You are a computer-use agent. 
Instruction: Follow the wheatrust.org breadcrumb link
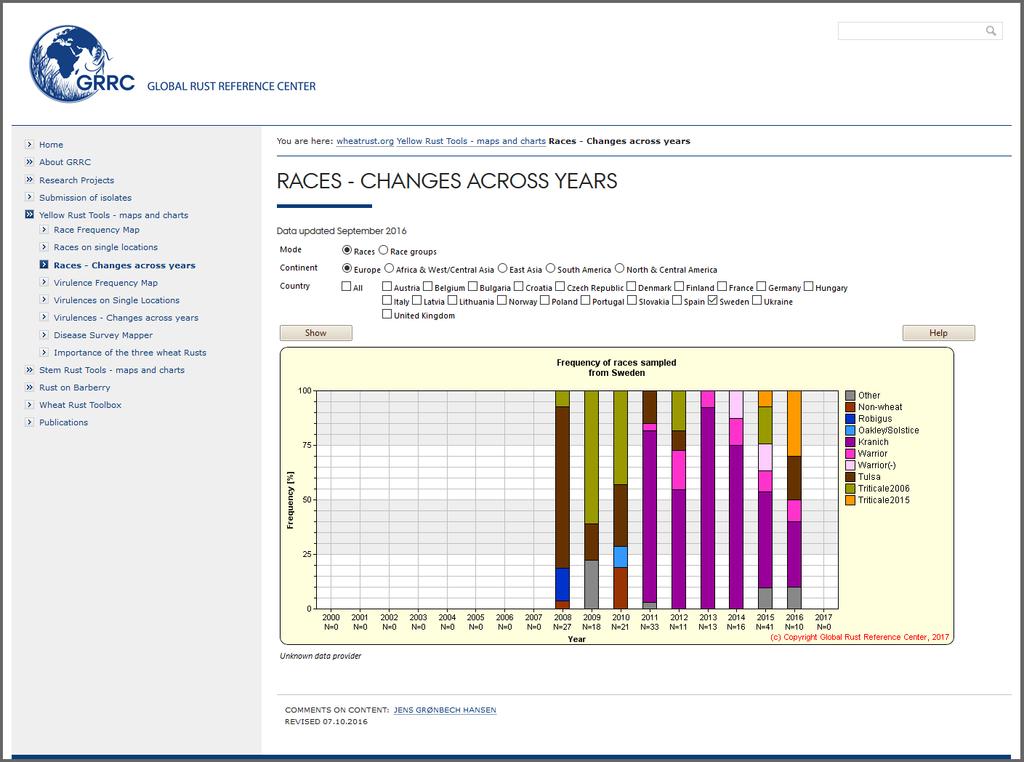click(365, 141)
